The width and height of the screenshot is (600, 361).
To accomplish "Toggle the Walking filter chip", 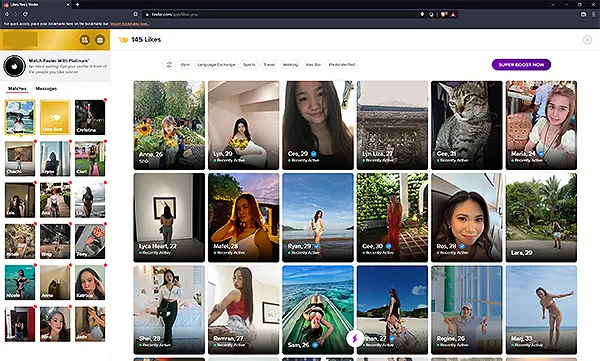I will [x=290, y=65].
